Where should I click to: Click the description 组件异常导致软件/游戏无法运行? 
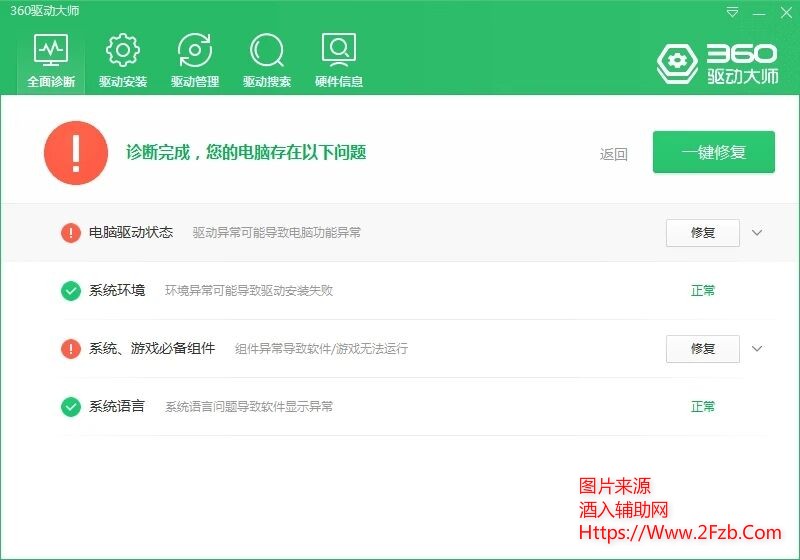(x=321, y=349)
